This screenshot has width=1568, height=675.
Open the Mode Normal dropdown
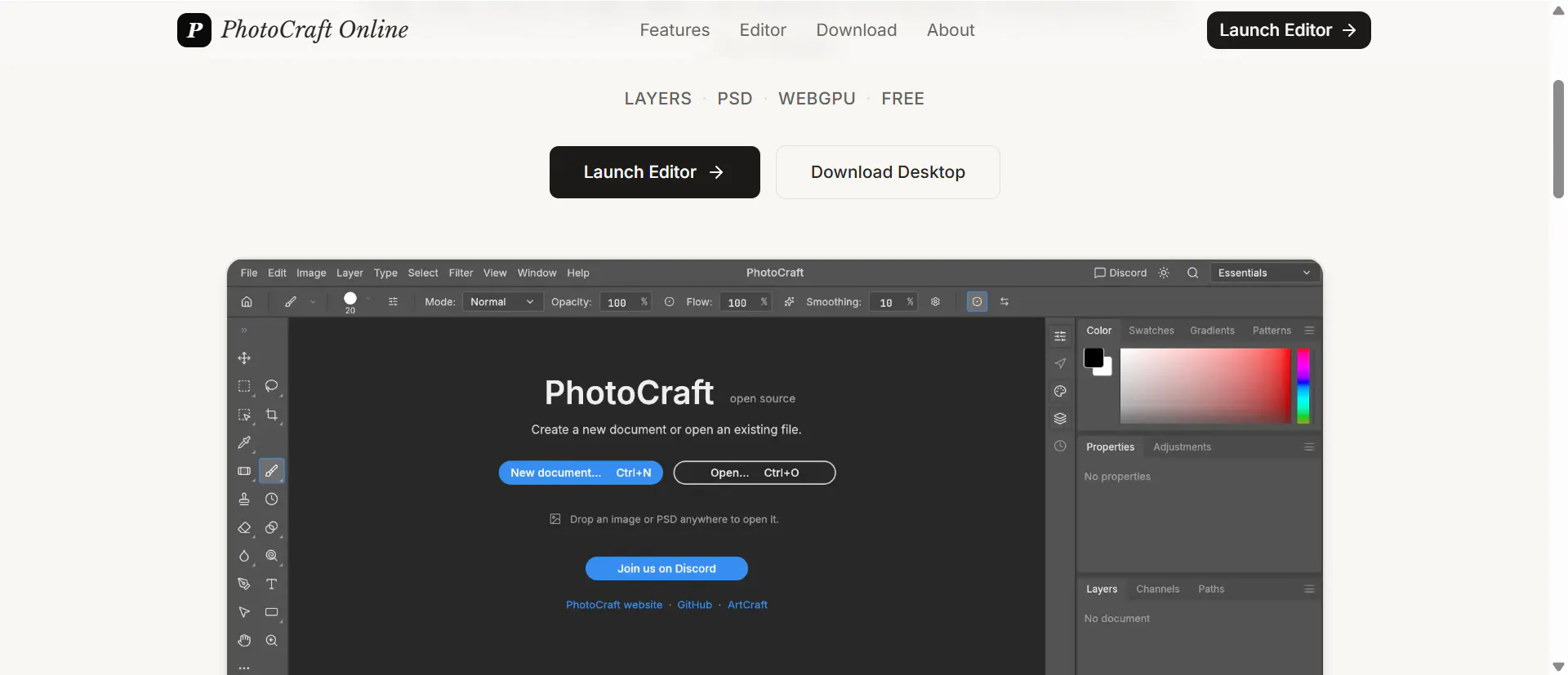[x=501, y=302]
